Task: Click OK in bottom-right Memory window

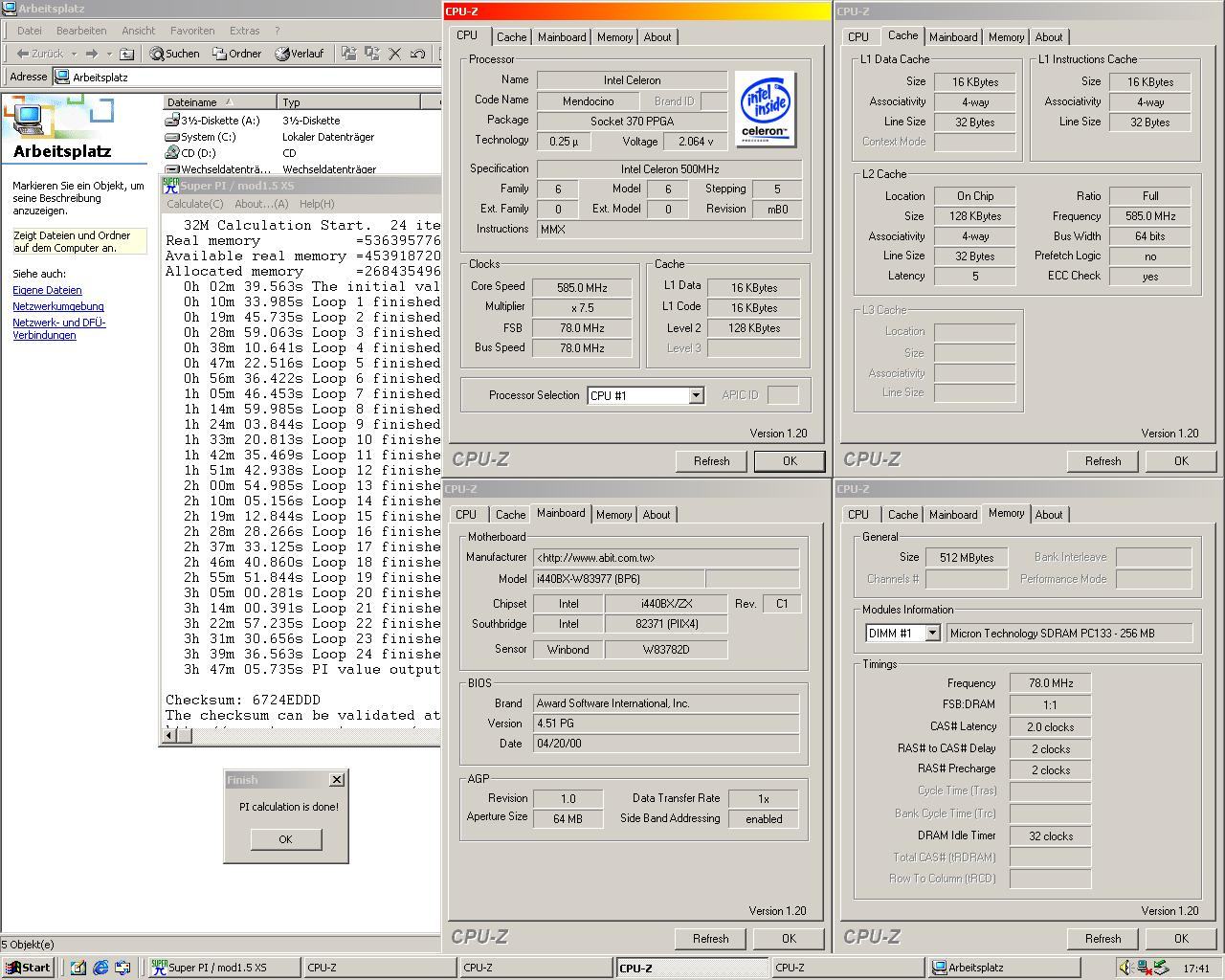Action: click(x=1181, y=939)
